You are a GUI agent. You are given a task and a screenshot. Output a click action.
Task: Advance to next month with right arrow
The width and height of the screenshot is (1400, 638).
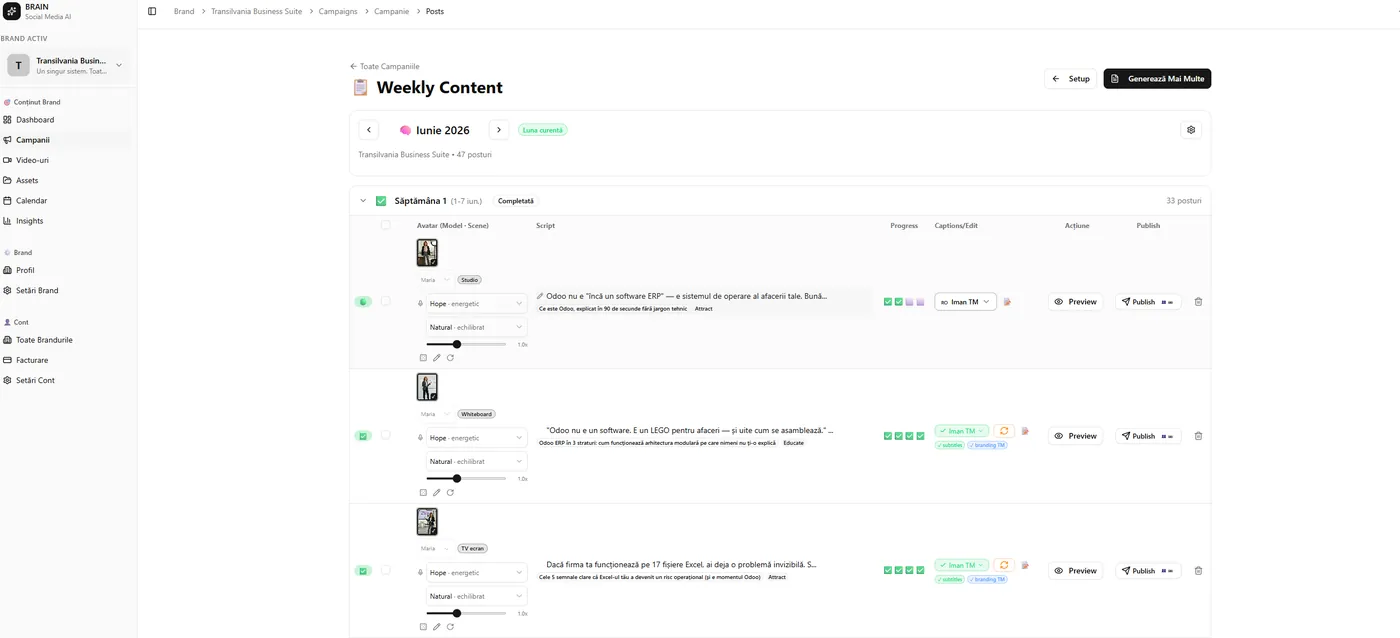pyautogui.click(x=499, y=130)
